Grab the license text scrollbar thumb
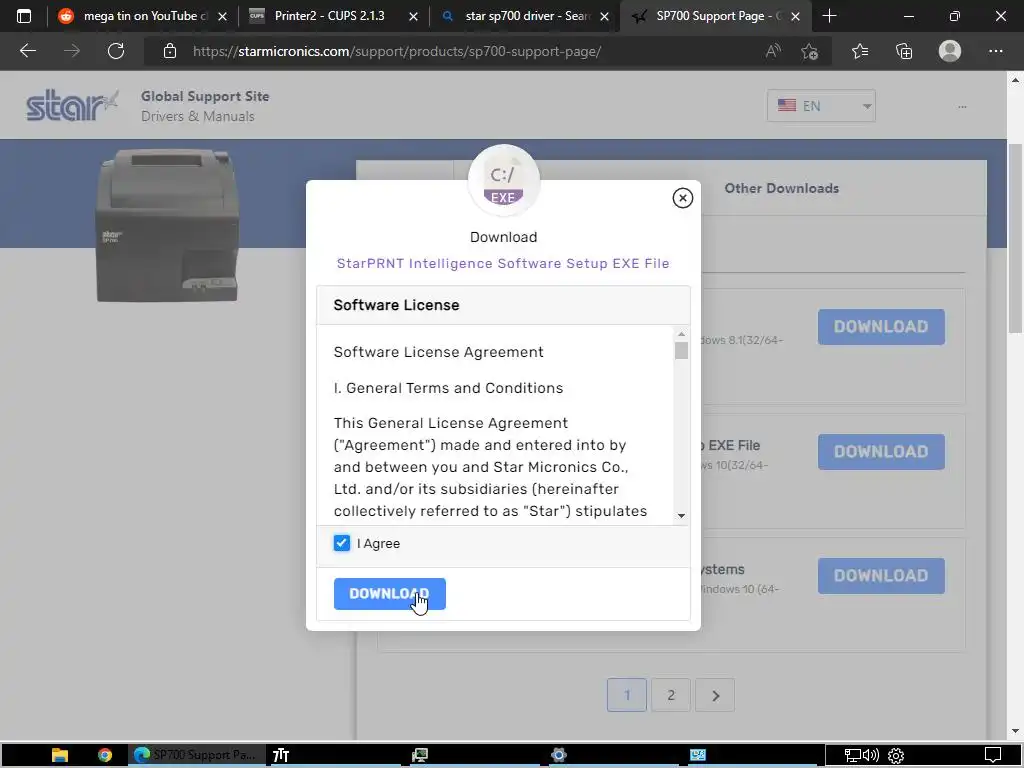 click(681, 351)
